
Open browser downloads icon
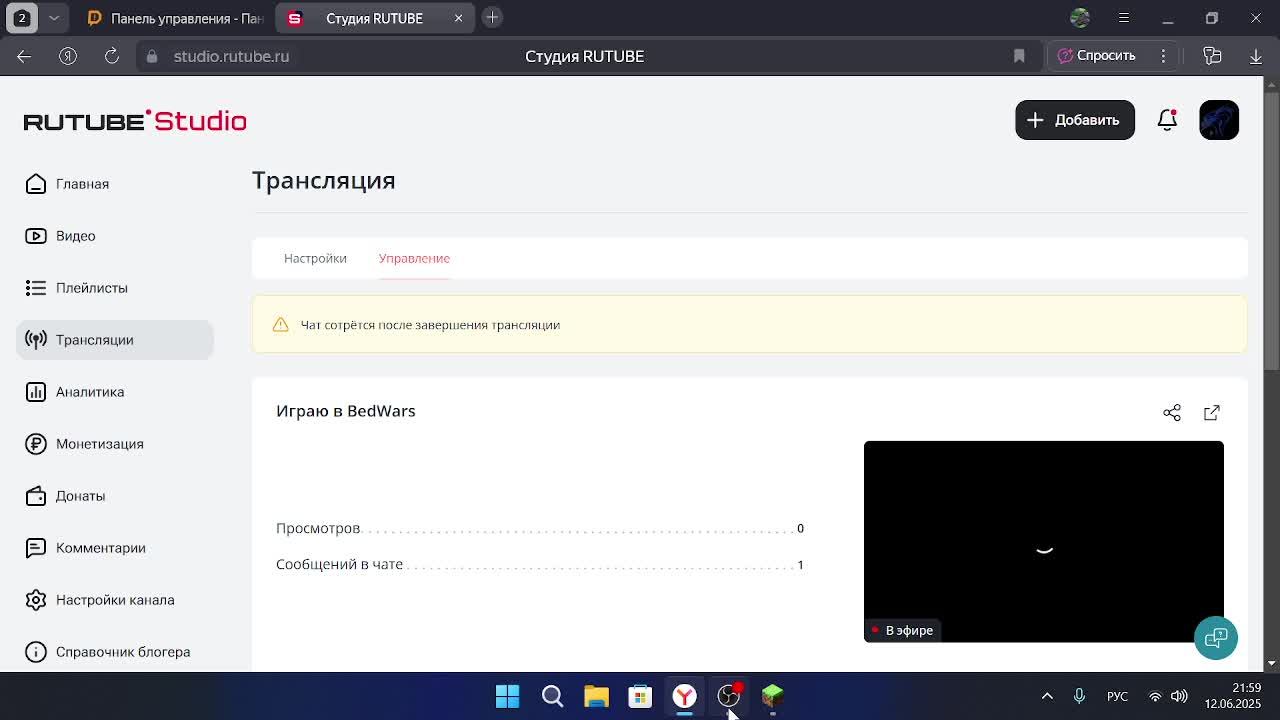(x=1256, y=56)
